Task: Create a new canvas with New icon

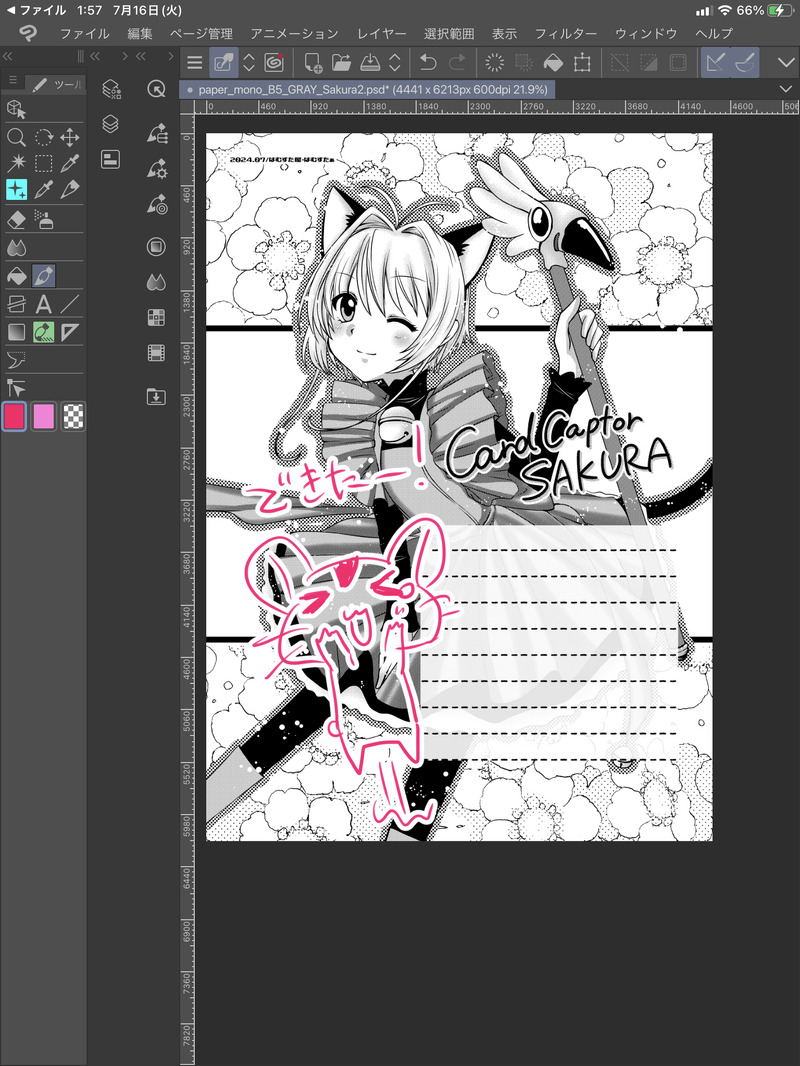Action: tap(313, 63)
